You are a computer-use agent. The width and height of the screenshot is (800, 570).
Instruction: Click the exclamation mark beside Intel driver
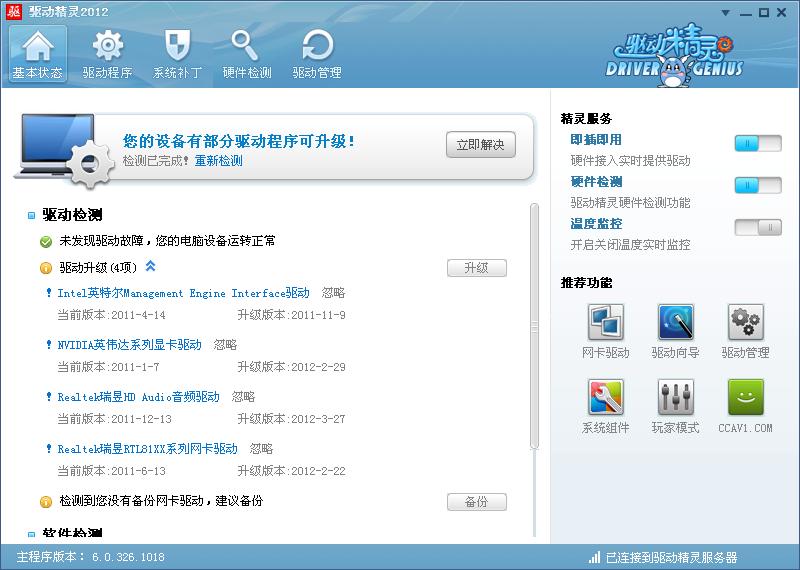click(49, 292)
